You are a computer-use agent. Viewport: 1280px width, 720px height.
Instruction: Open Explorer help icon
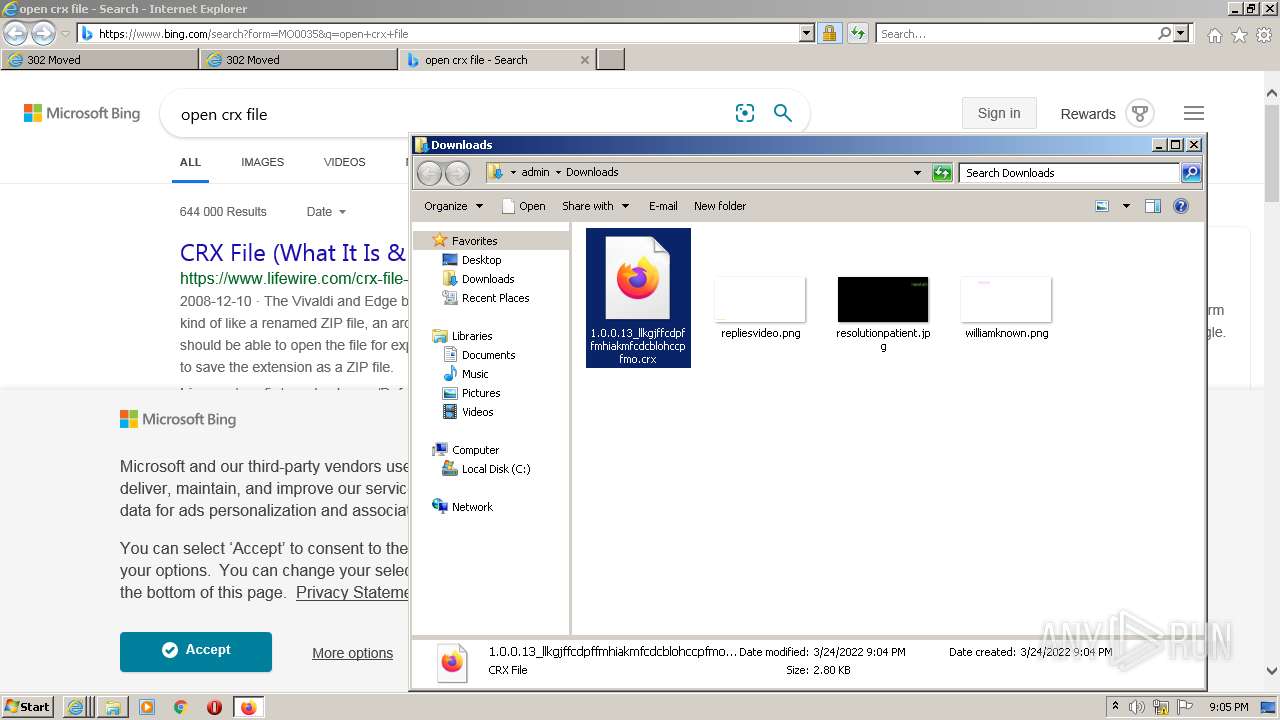(x=1181, y=206)
